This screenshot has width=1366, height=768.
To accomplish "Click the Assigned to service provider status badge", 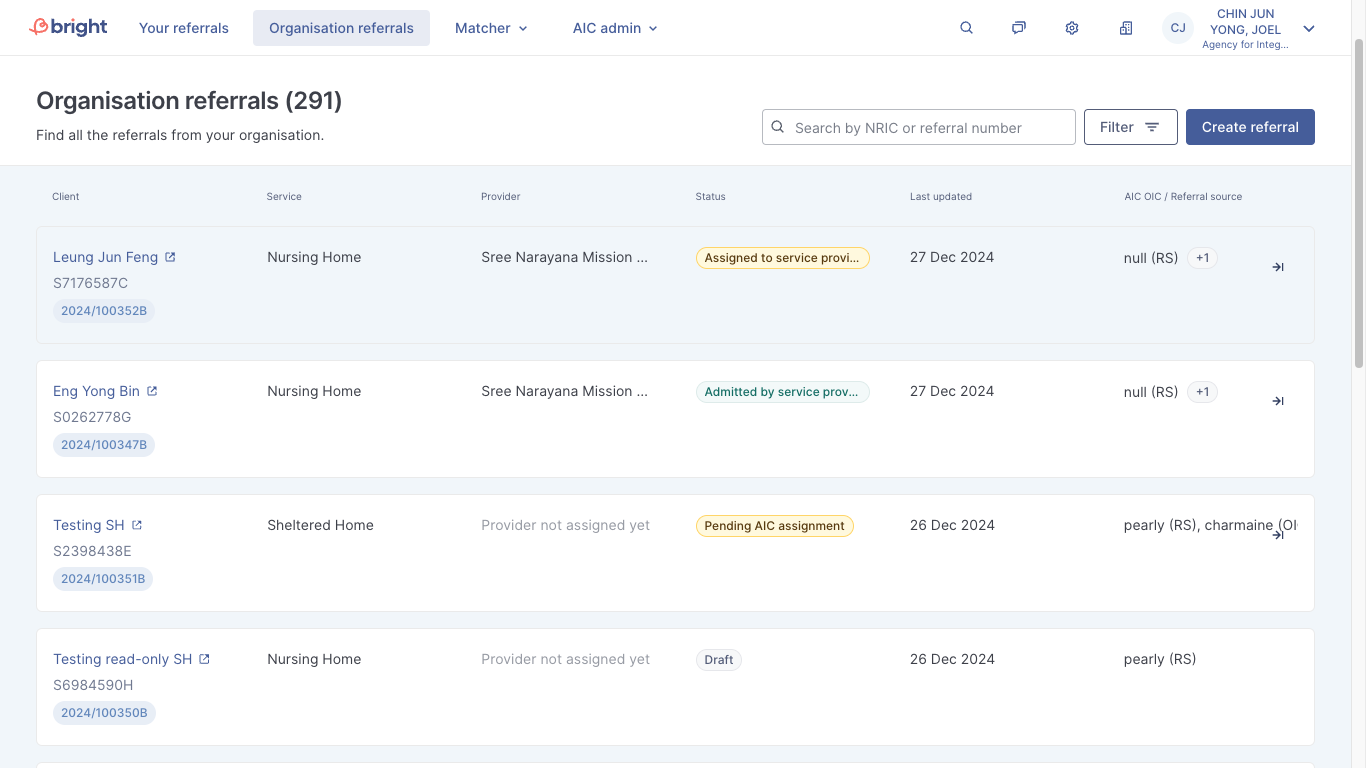I will (782, 258).
